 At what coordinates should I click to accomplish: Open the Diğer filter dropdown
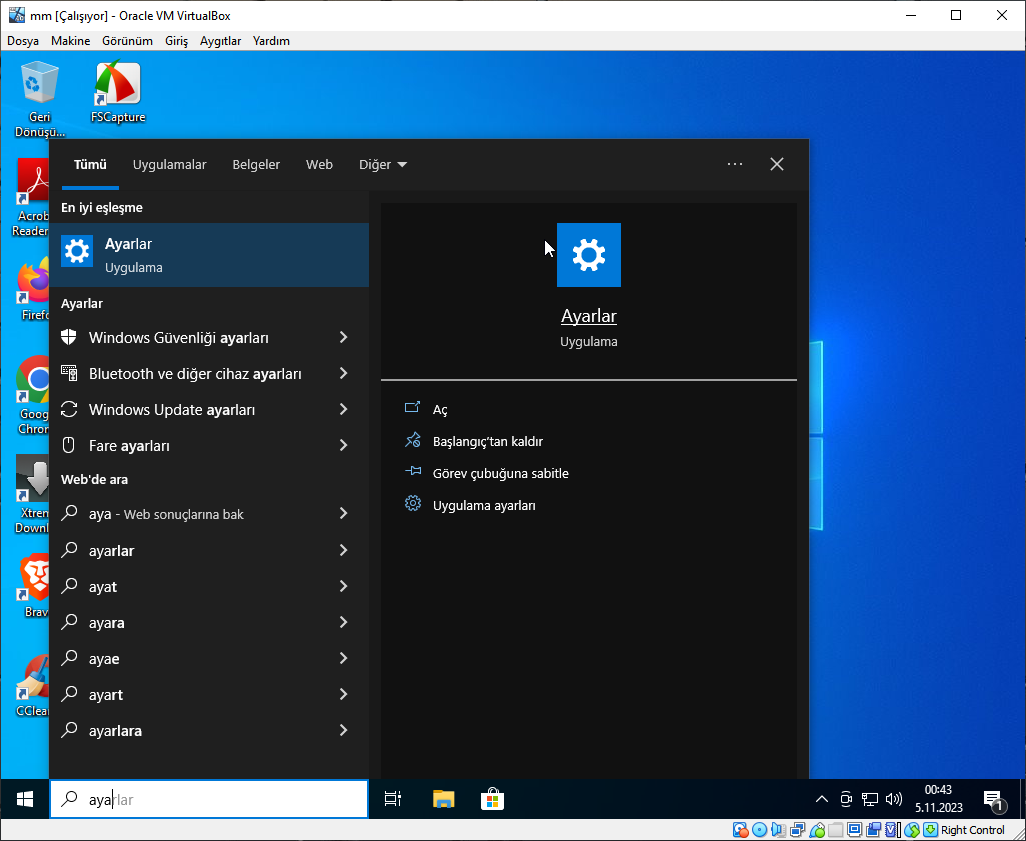pos(382,165)
